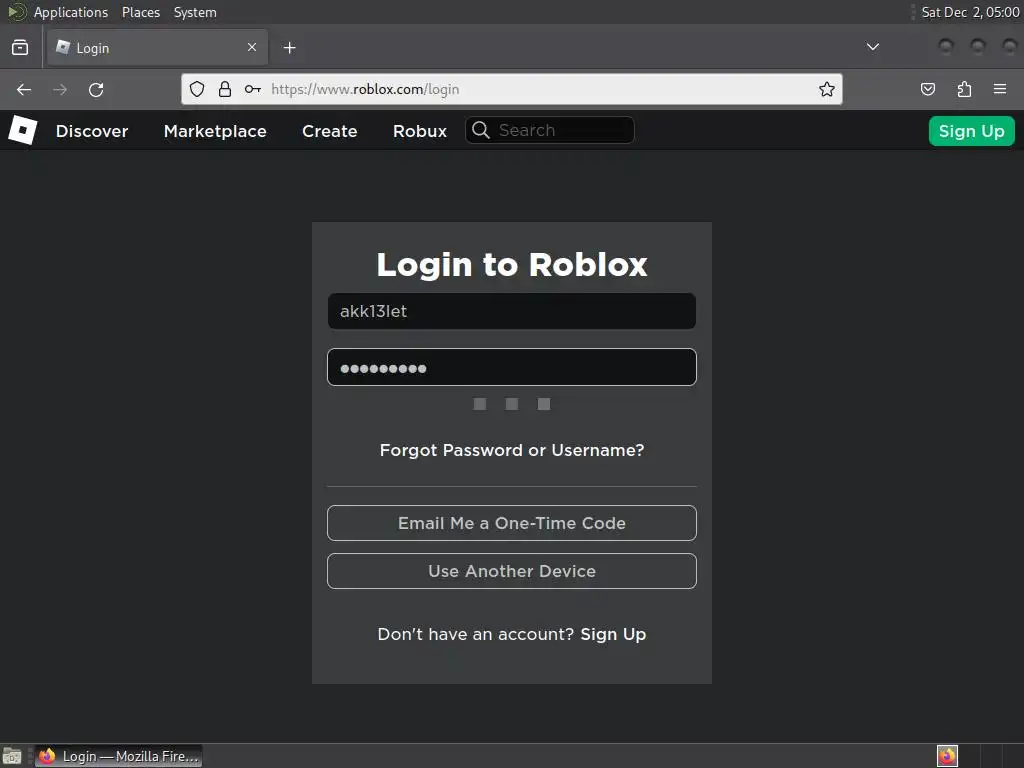This screenshot has height=768, width=1024.
Task: Expand the list all tabs chevron
Action: (872, 47)
